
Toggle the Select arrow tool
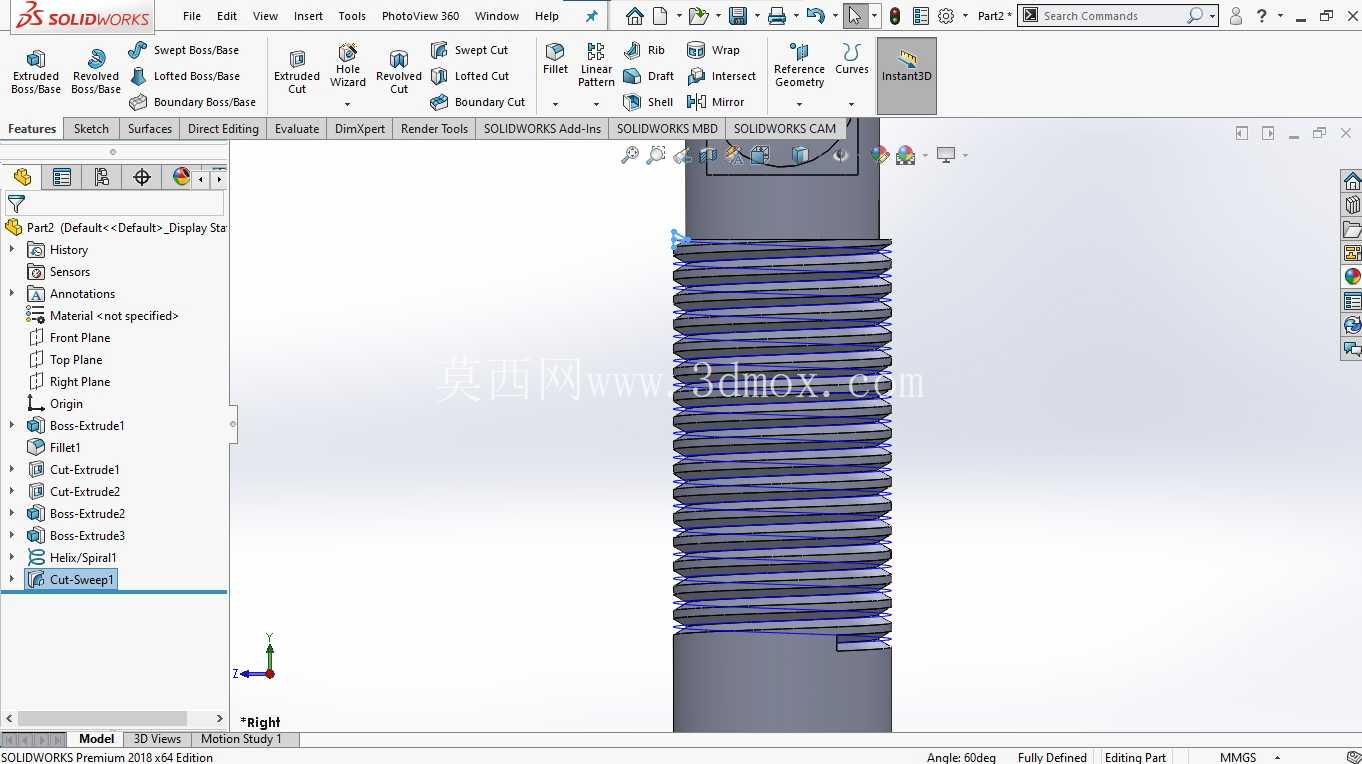[854, 16]
